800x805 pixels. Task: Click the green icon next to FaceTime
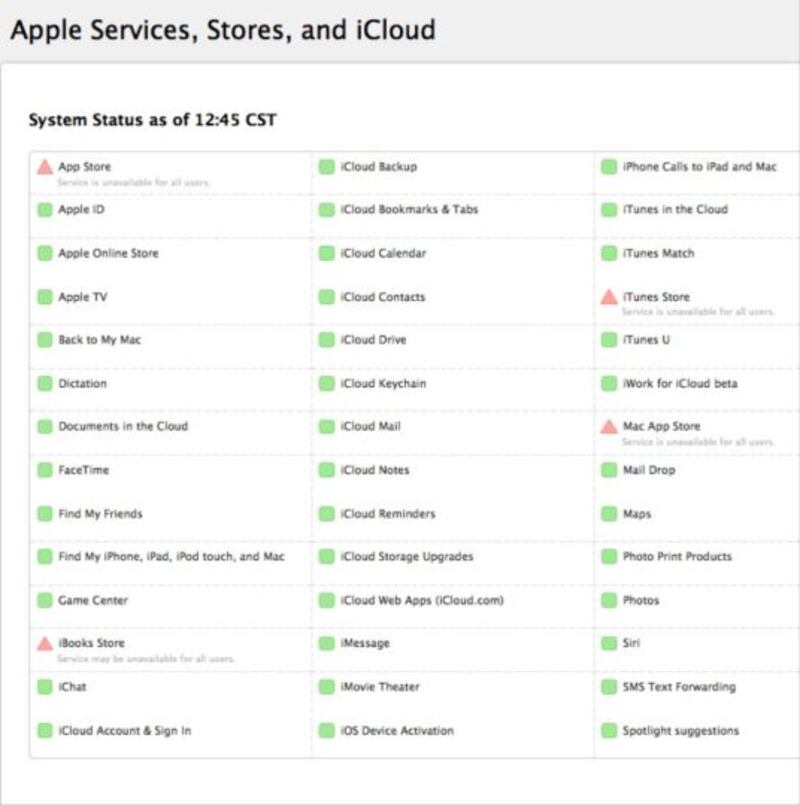pyautogui.click(x=45, y=470)
